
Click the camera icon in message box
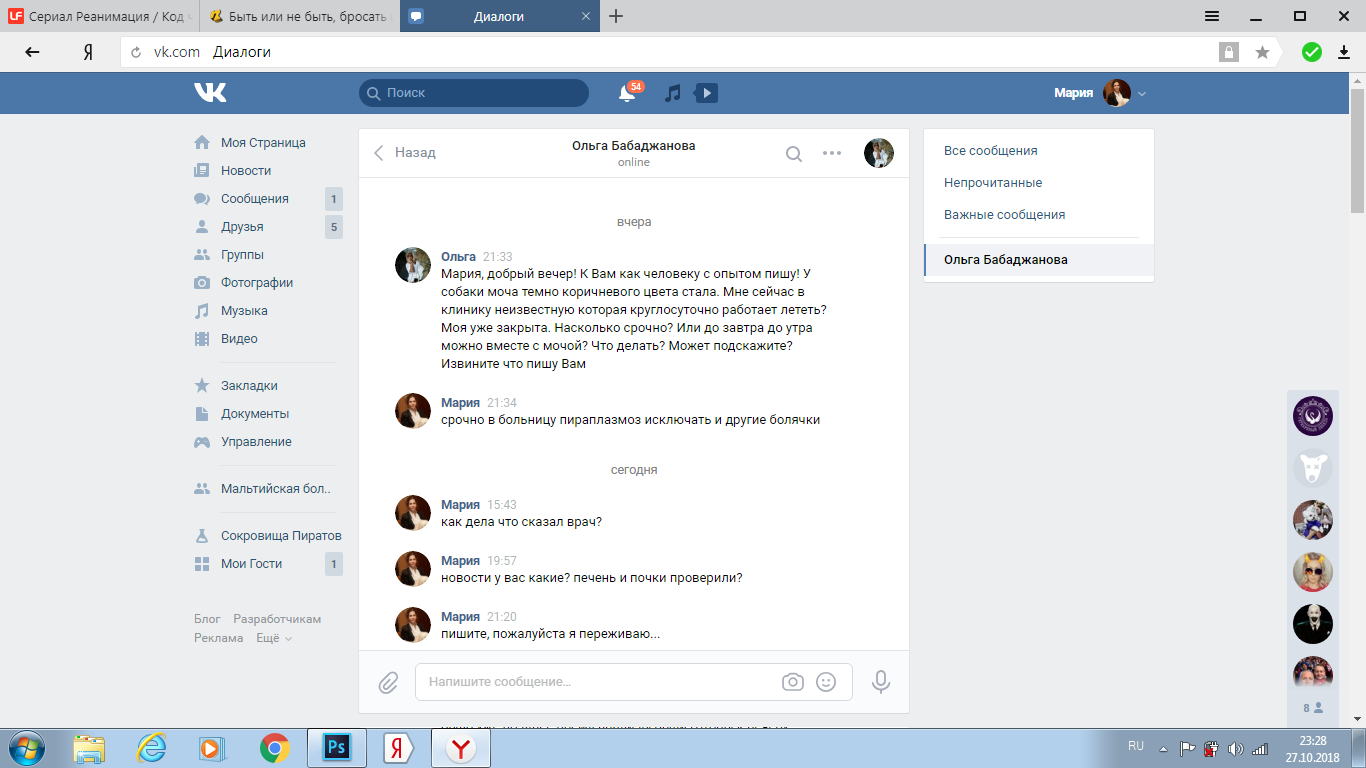793,682
